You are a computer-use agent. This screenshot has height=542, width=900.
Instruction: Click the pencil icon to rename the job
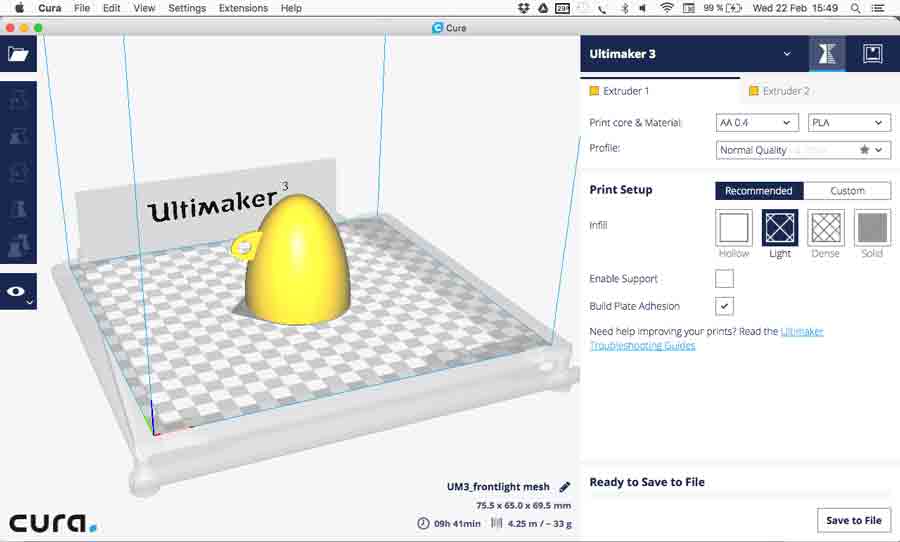(565, 487)
